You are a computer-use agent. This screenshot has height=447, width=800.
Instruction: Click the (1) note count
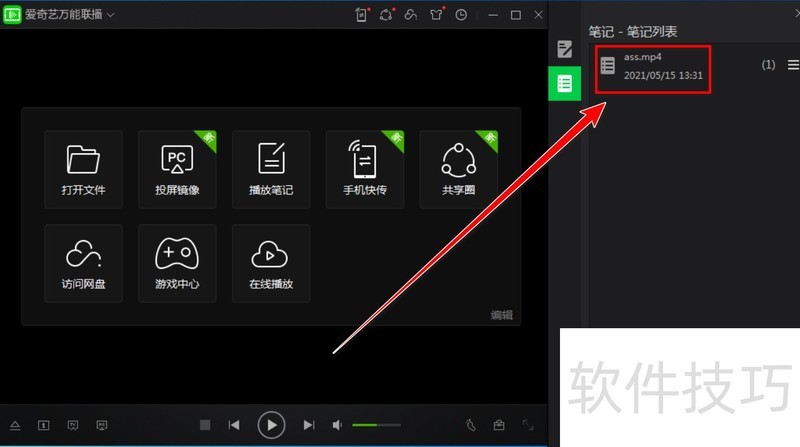pos(768,65)
